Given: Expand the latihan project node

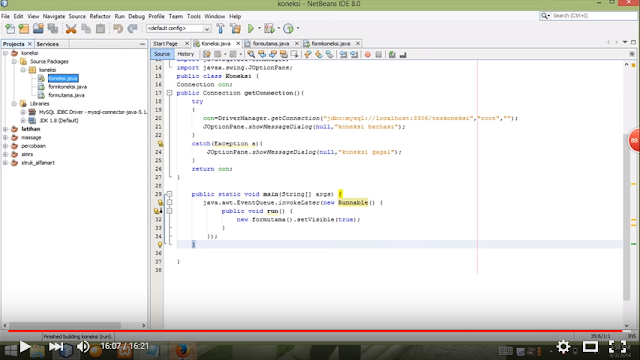Looking at the screenshot, I should (x=5, y=129).
